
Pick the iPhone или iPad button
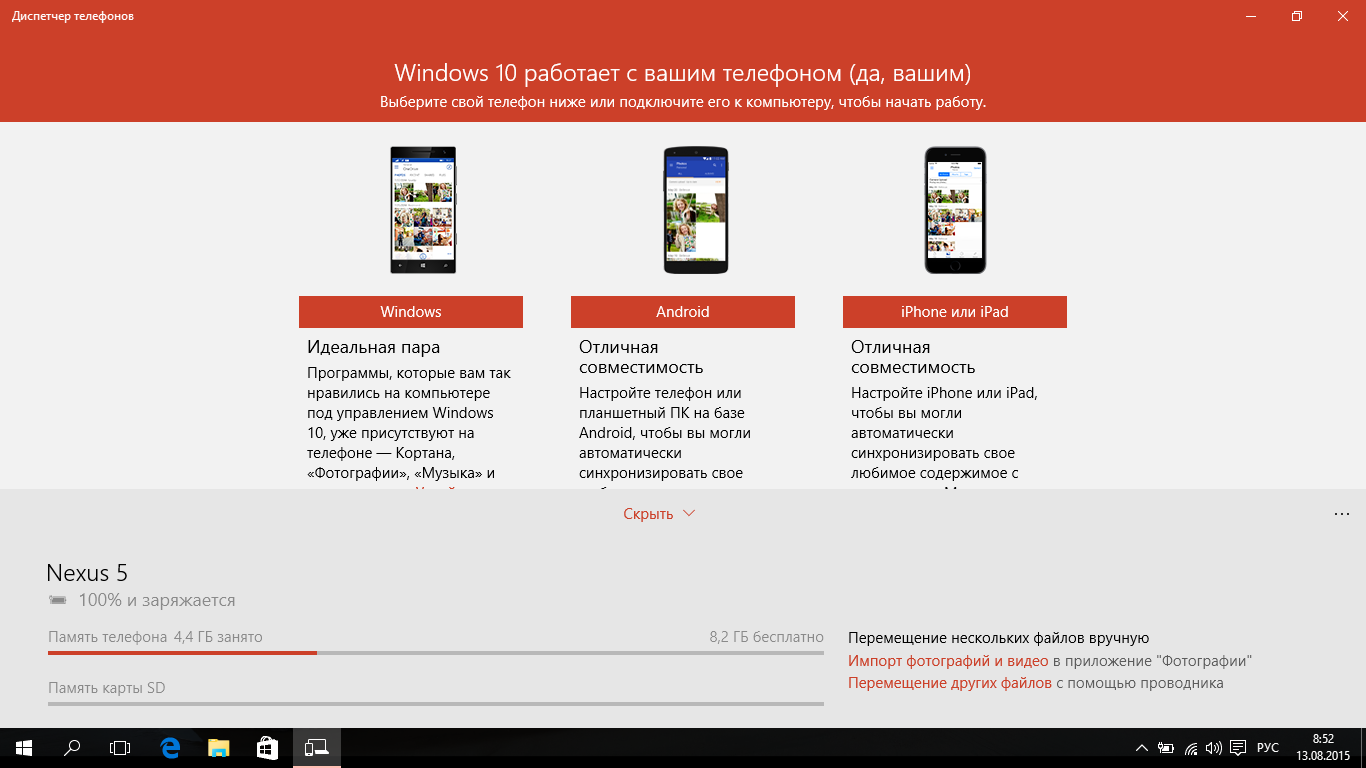955,312
